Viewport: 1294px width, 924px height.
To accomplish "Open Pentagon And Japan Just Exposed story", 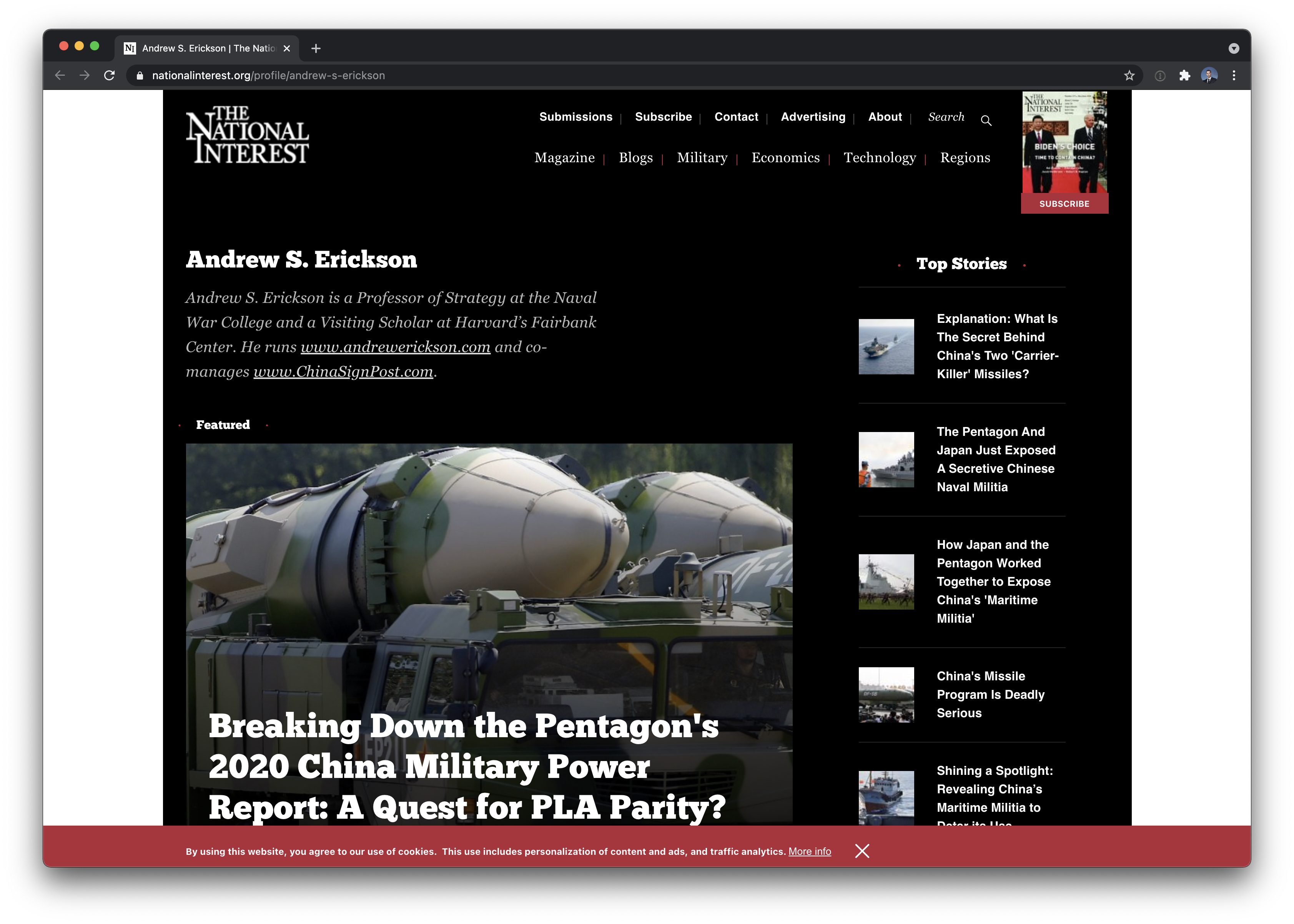I will (x=996, y=459).
